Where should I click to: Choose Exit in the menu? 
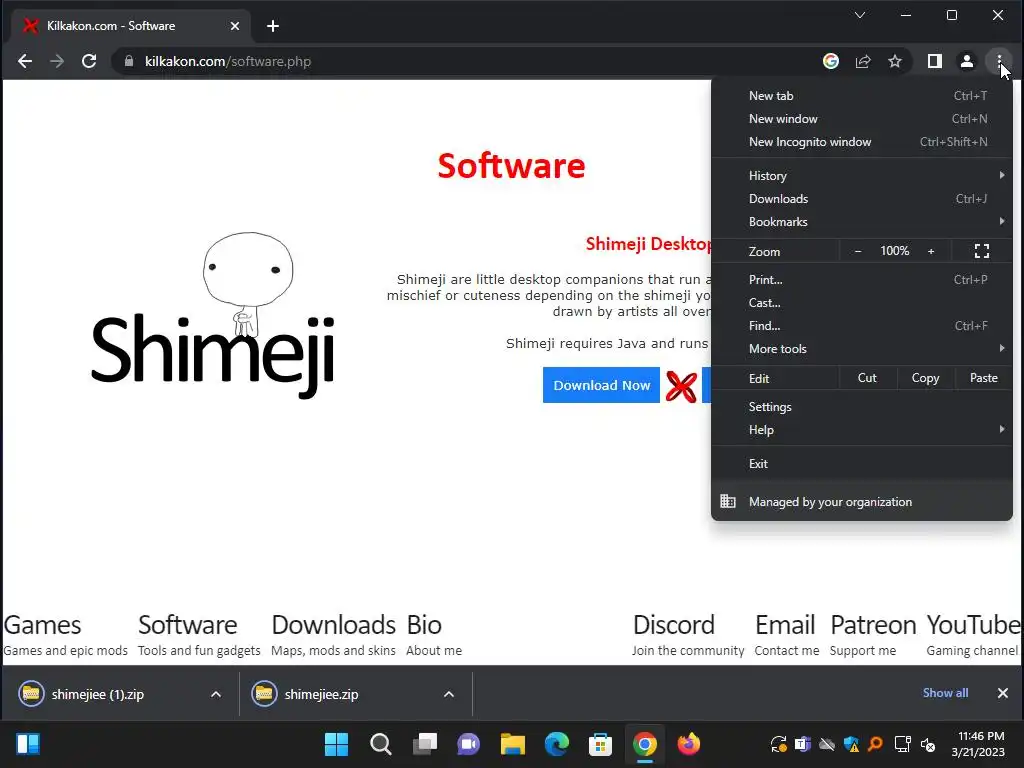(862, 464)
